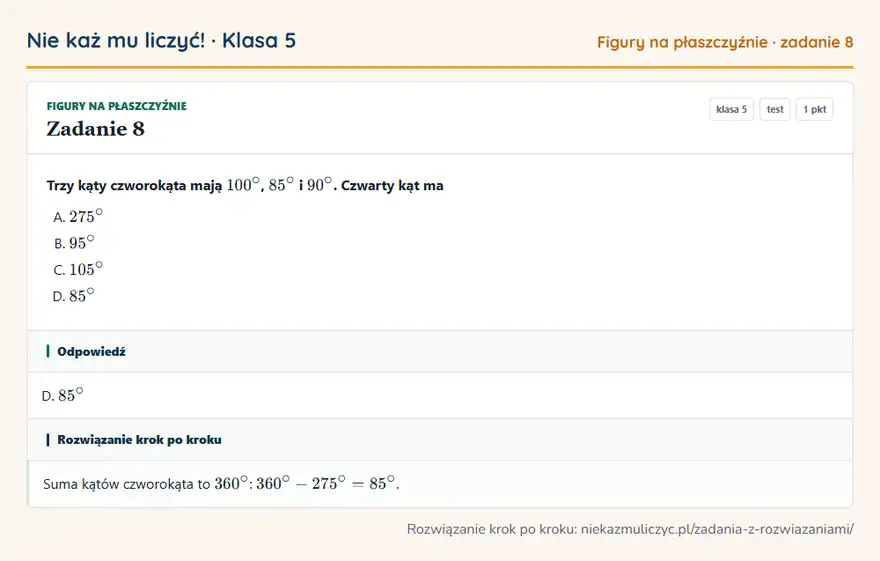
Task: Click the dark bar beside 'Rozwiązanie krok po kroku'
Action: (48, 439)
